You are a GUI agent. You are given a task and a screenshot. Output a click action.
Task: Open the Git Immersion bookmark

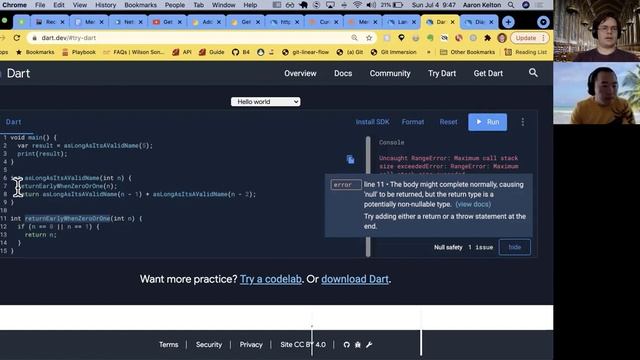[x=393, y=52]
